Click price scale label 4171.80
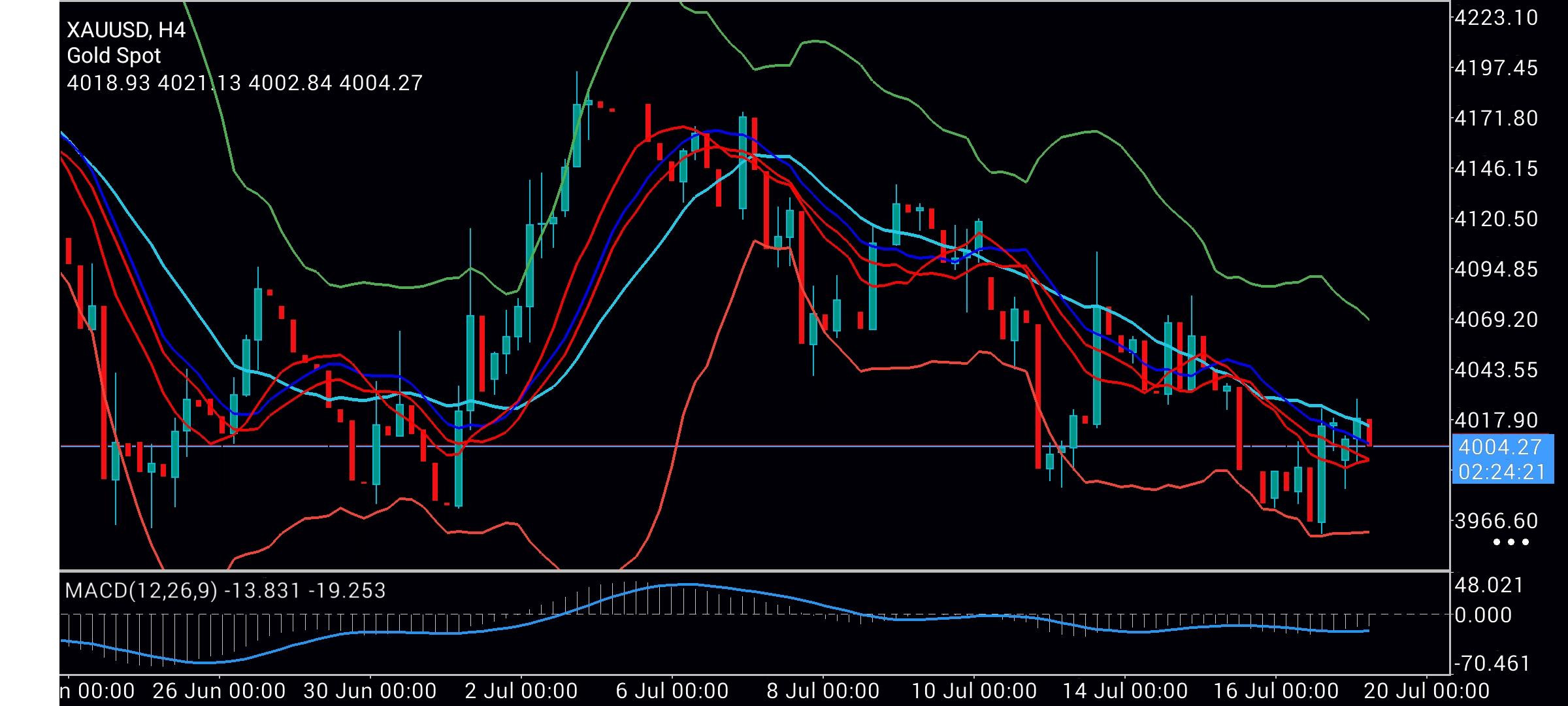The width and height of the screenshot is (1568, 706). pyautogui.click(x=1495, y=118)
